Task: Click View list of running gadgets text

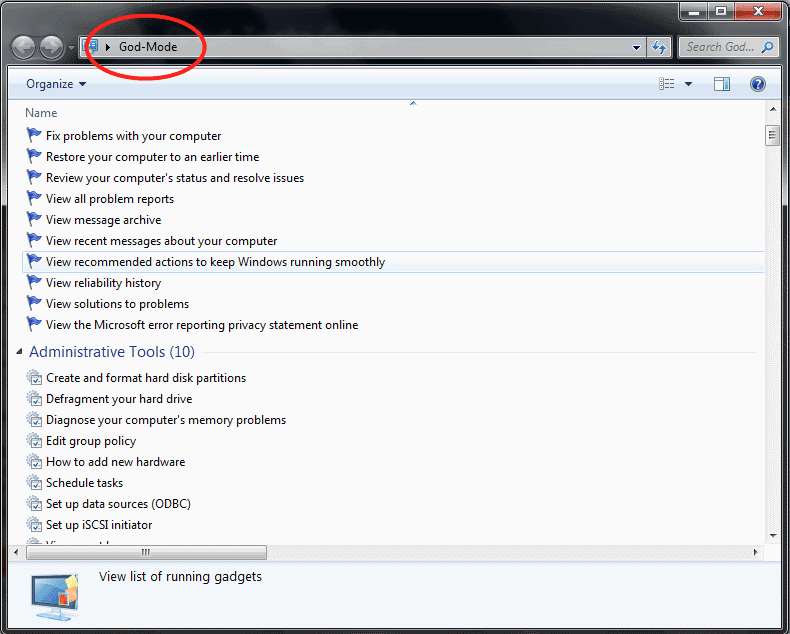Action: 180,577
